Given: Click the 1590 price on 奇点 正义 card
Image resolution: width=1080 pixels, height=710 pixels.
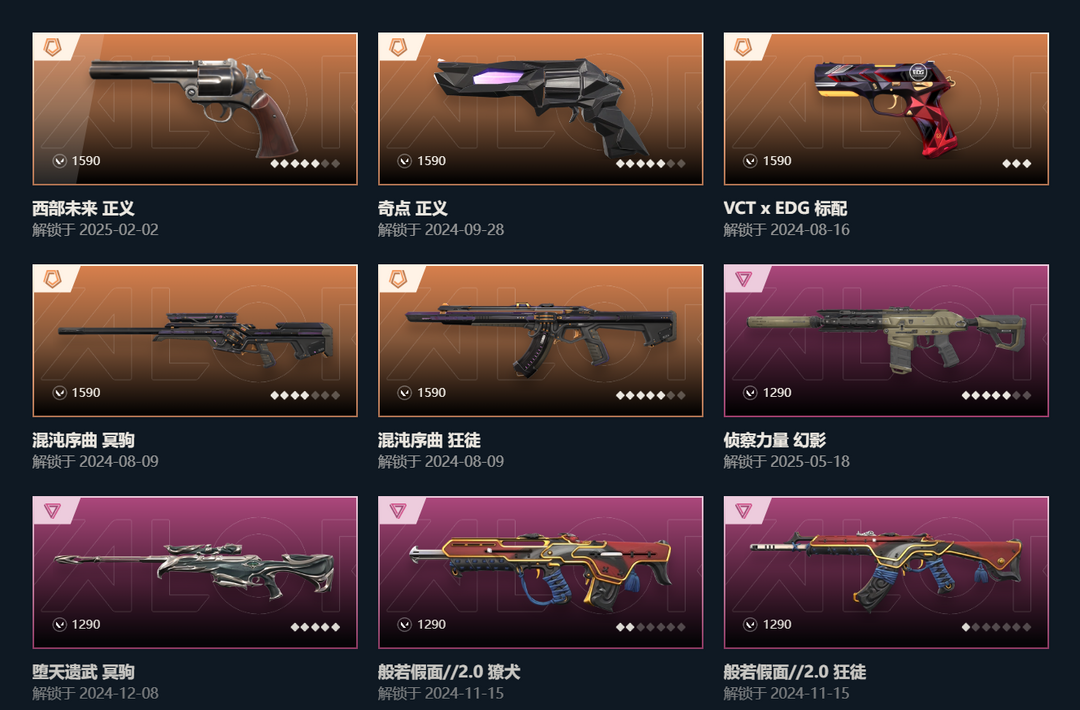Looking at the screenshot, I should [x=431, y=160].
